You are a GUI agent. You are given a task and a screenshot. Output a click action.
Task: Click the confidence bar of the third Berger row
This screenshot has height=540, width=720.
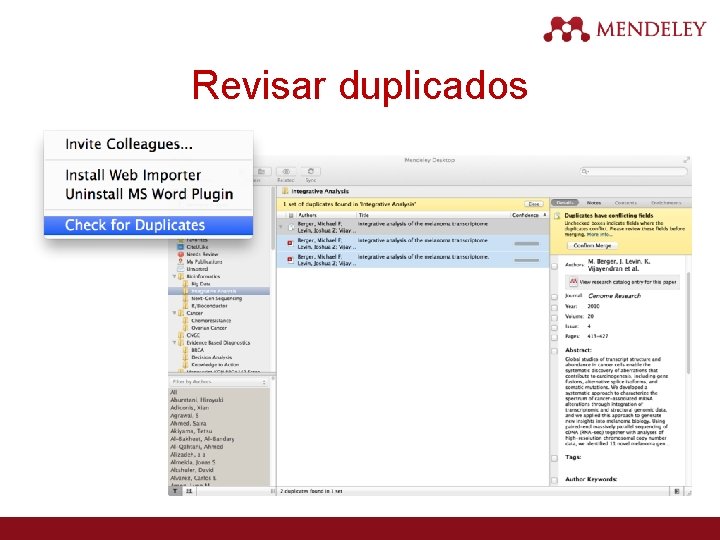(x=527, y=260)
